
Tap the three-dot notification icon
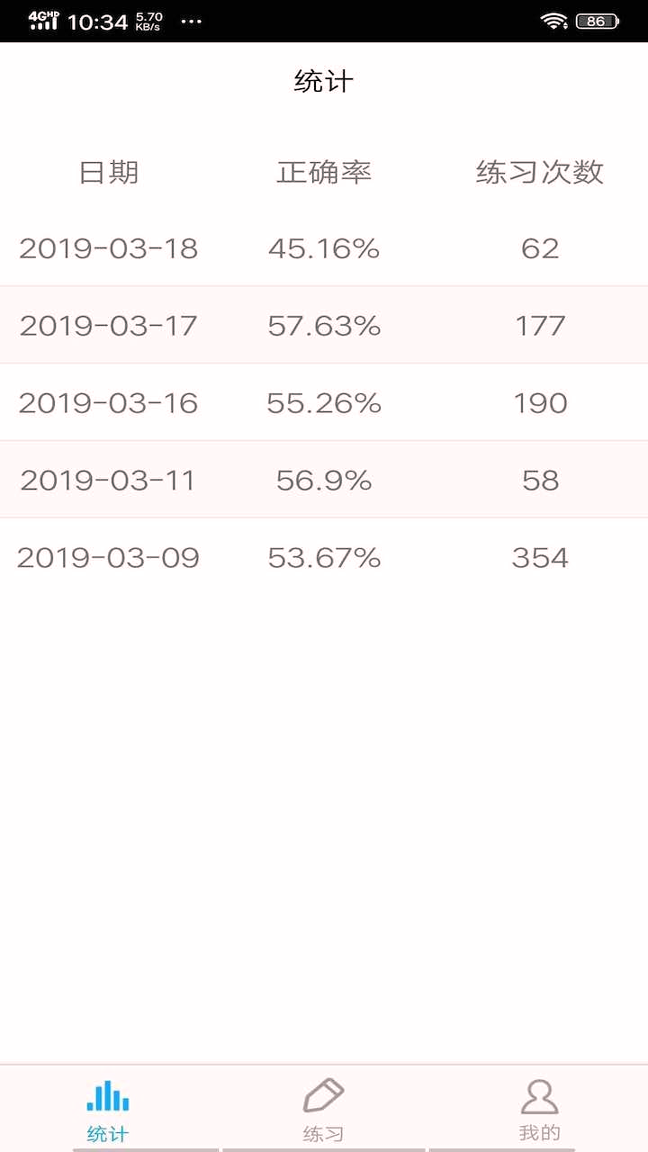pos(191,21)
